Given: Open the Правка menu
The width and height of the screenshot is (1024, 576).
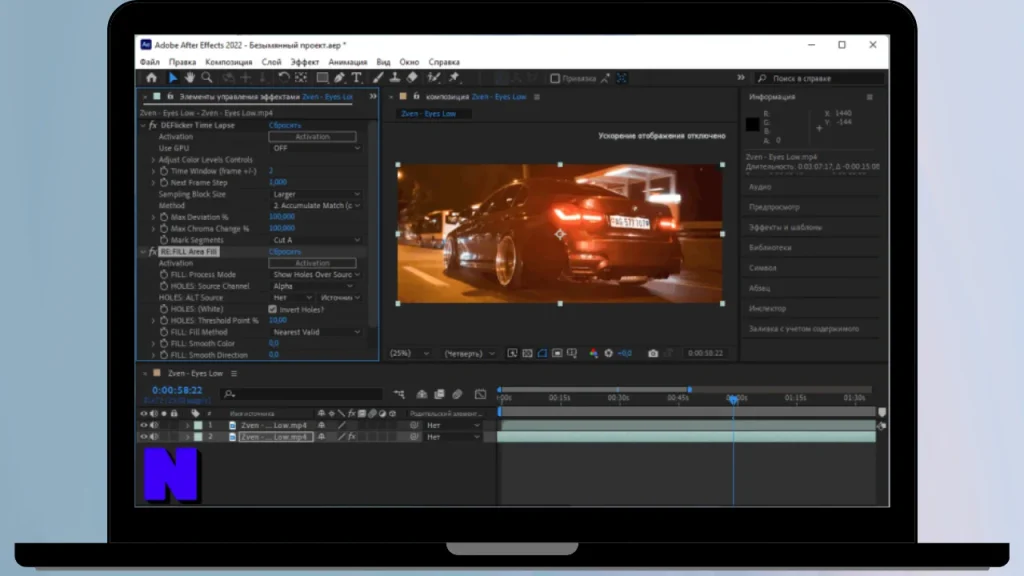Looking at the screenshot, I should (182, 62).
